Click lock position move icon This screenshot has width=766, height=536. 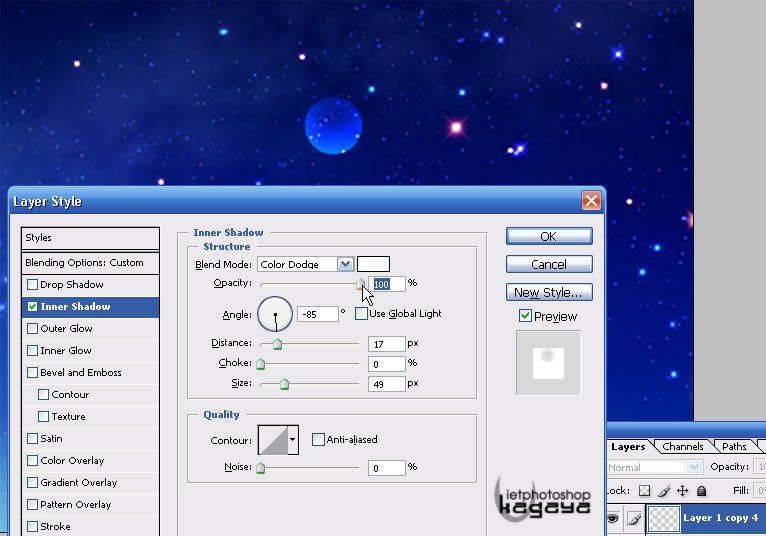(x=682, y=491)
